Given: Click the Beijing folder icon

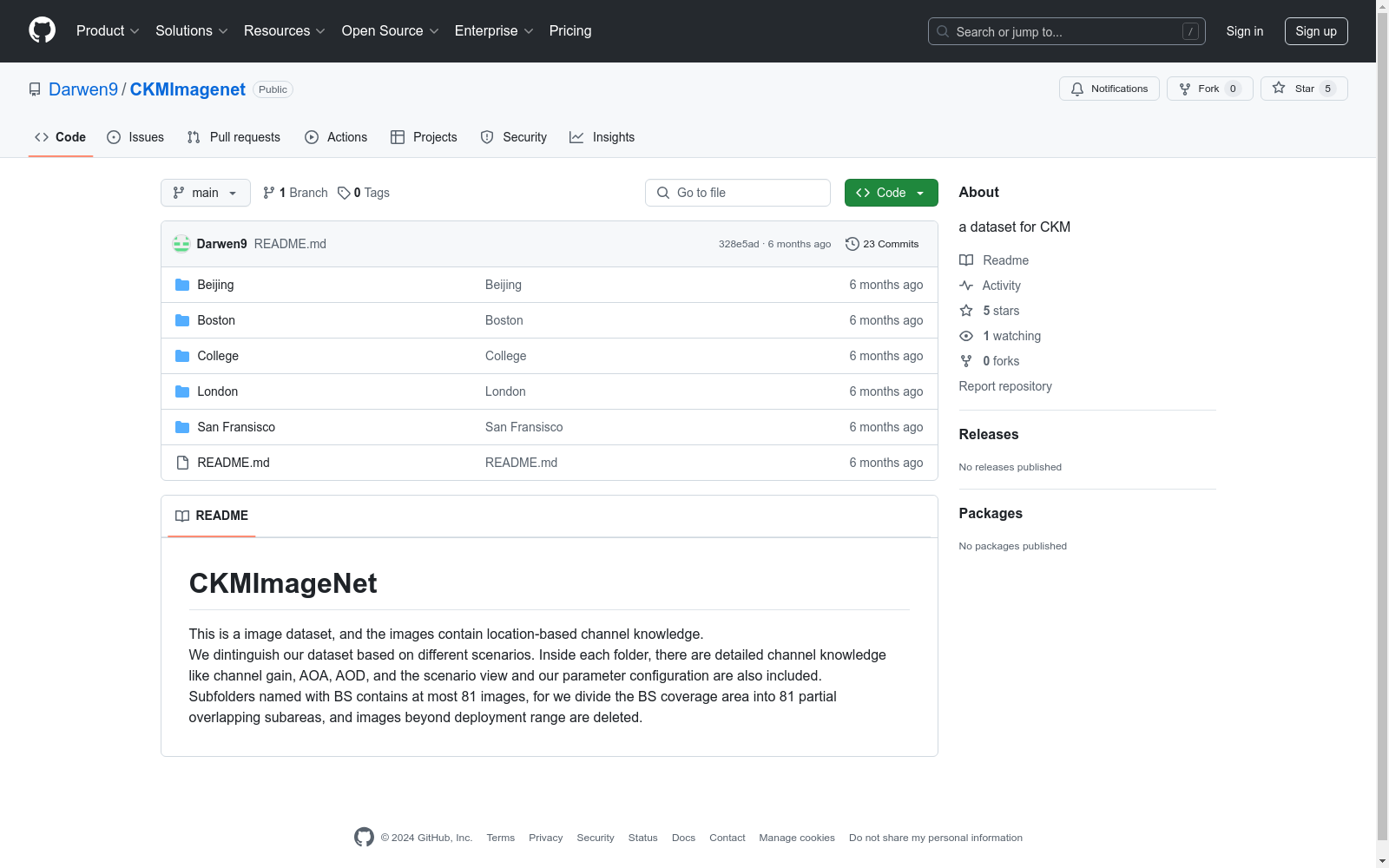Looking at the screenshot, I should tap(182, 285).
